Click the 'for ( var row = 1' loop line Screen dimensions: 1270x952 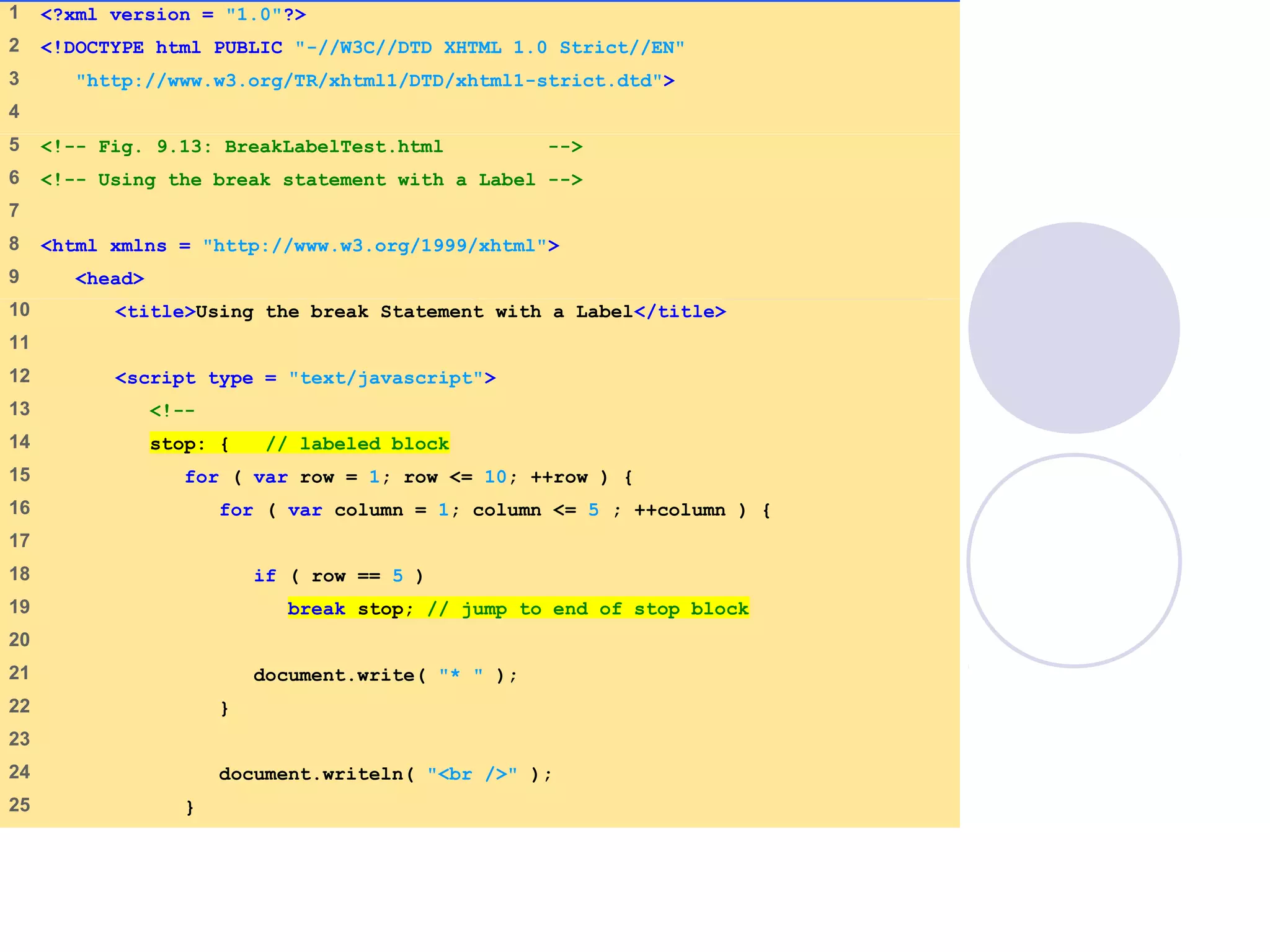(409, 477)
